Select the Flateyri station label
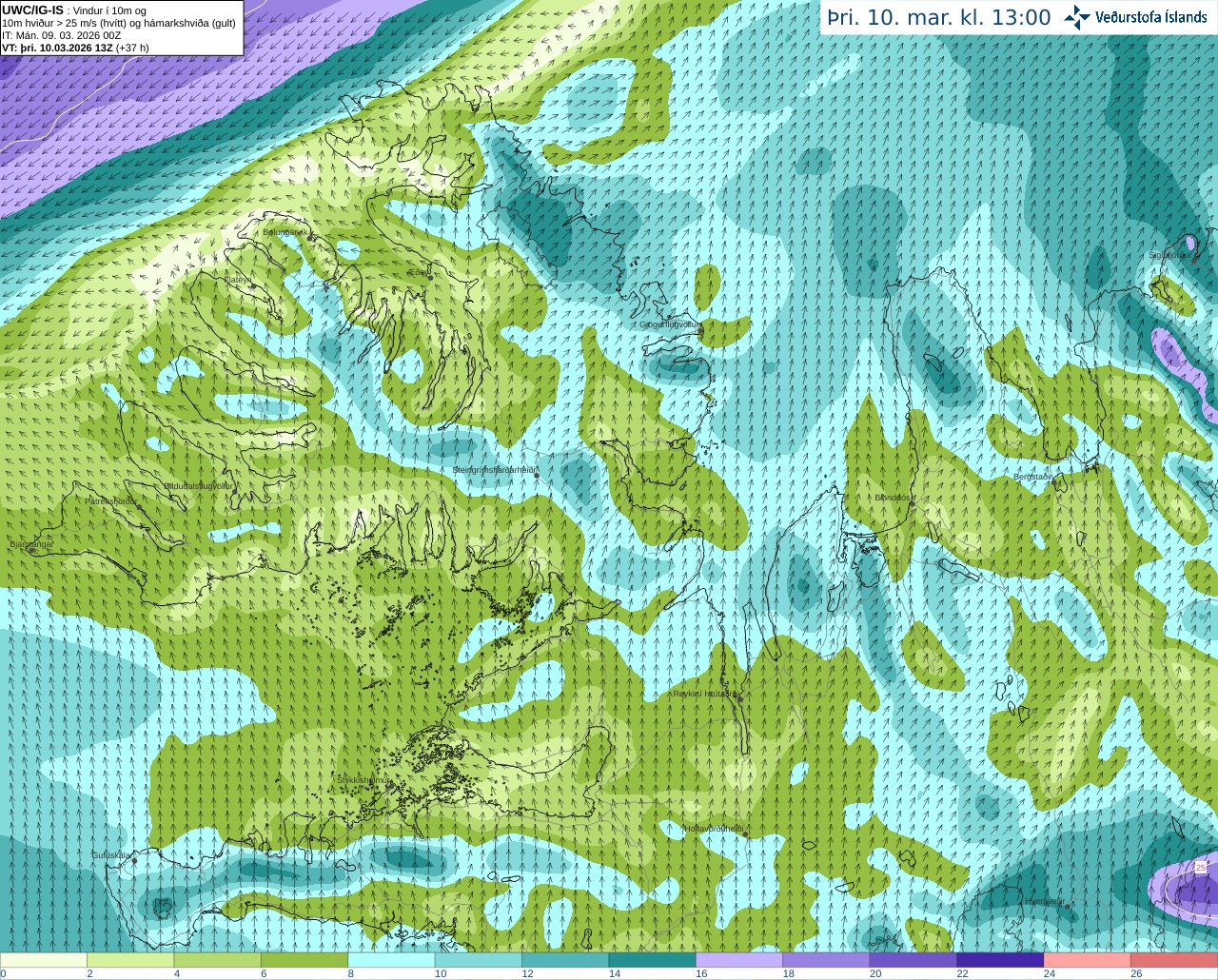The height and width of the screenshot is (980, 1218). 238,280
